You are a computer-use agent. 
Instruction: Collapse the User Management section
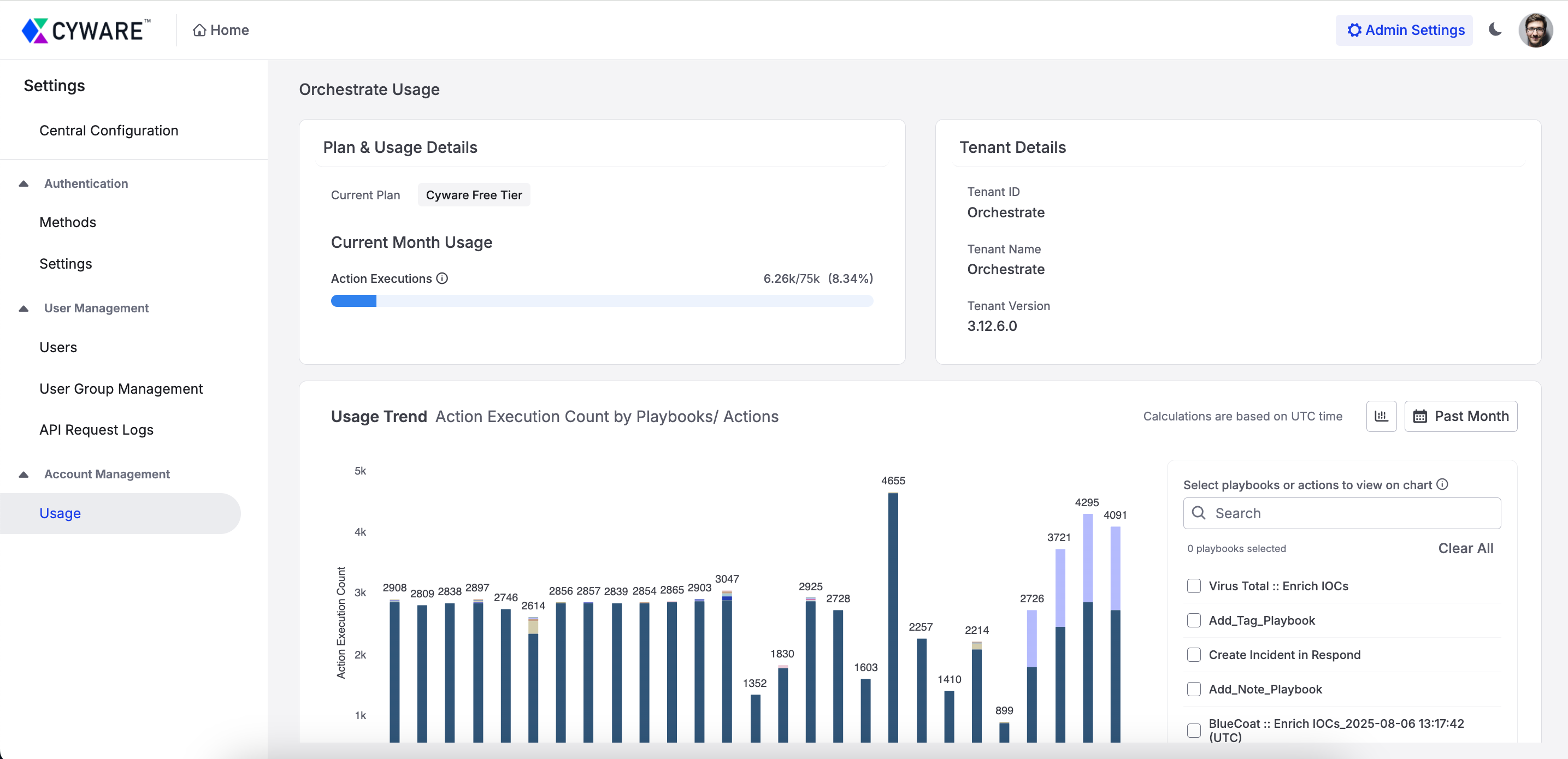click(23, 309)
